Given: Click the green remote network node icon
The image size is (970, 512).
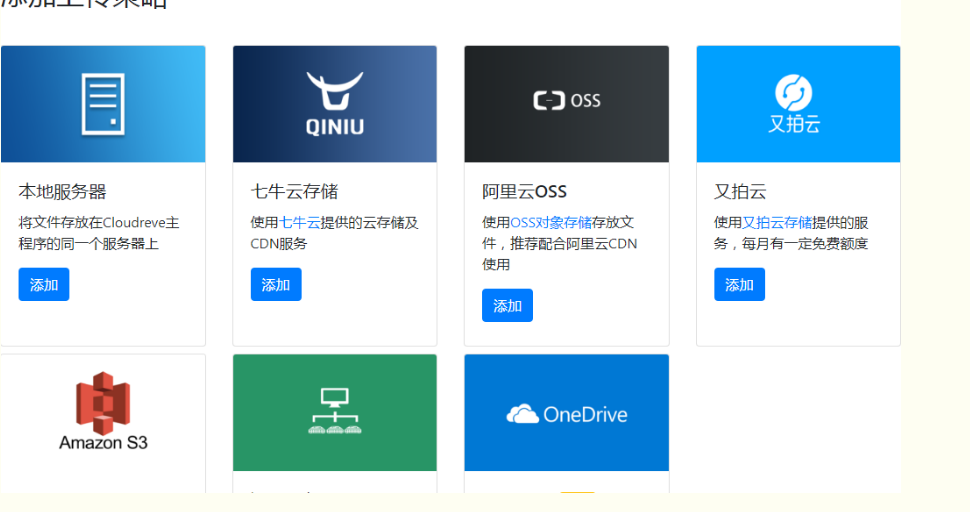Looking at the screenshot, I should pos(335,411).
